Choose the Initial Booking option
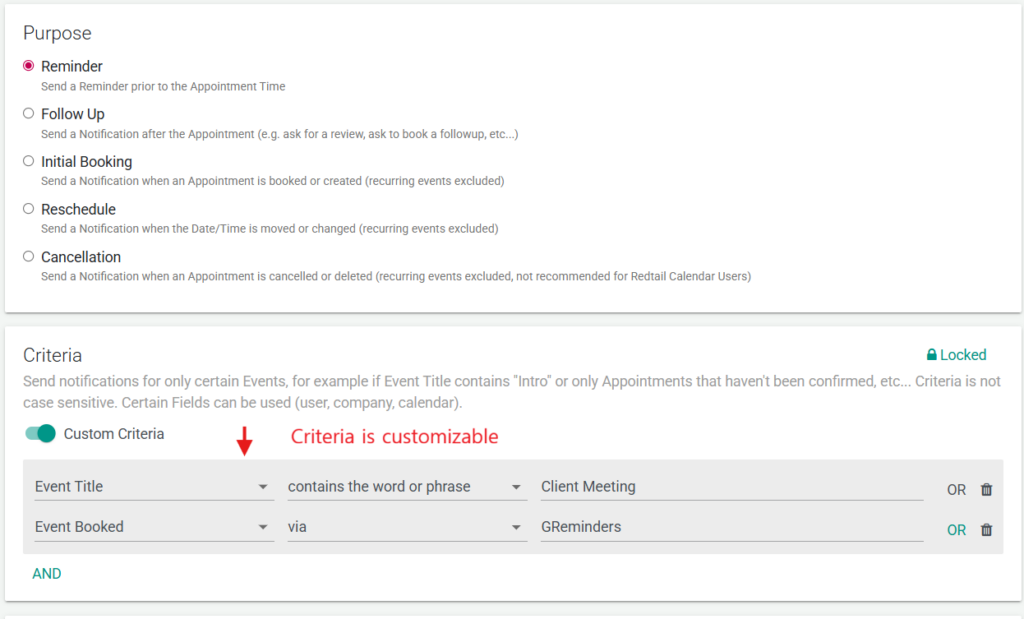 (x=29, y=161)
